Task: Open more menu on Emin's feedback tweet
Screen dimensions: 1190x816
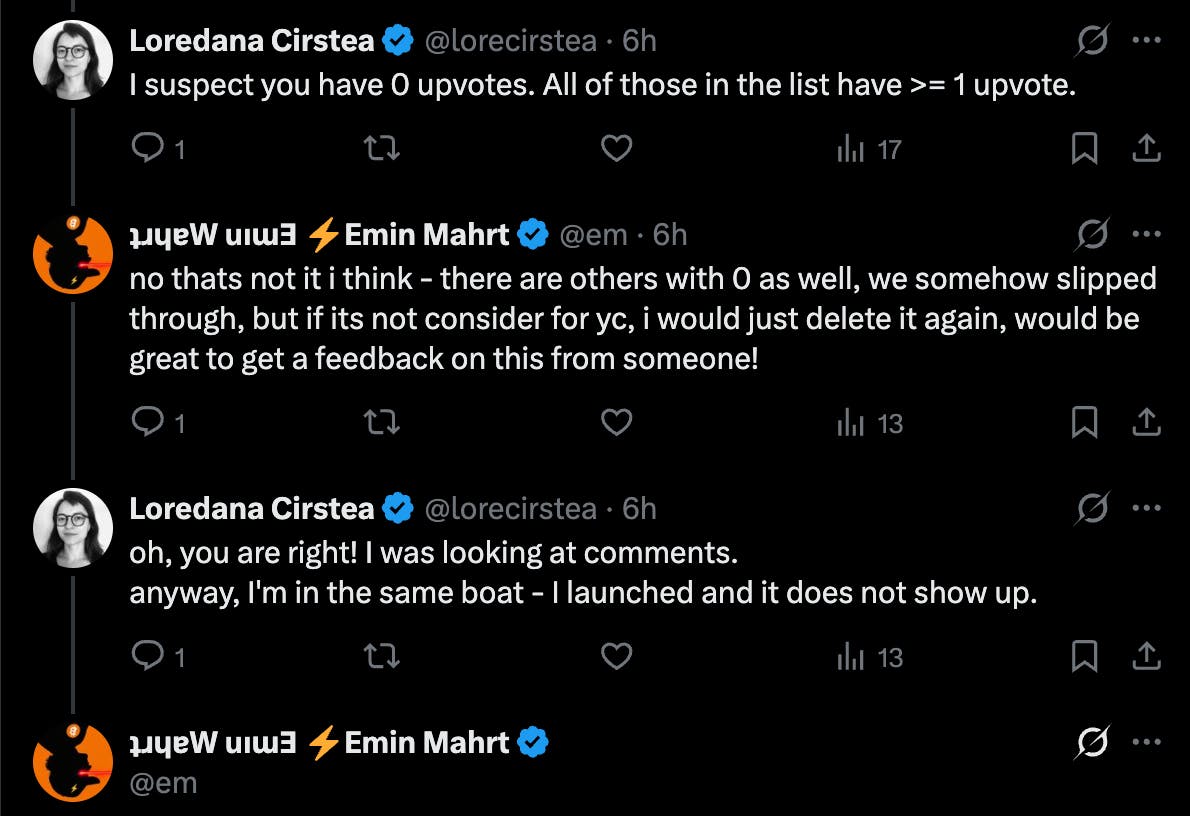Action: (x=1145, y=235)
